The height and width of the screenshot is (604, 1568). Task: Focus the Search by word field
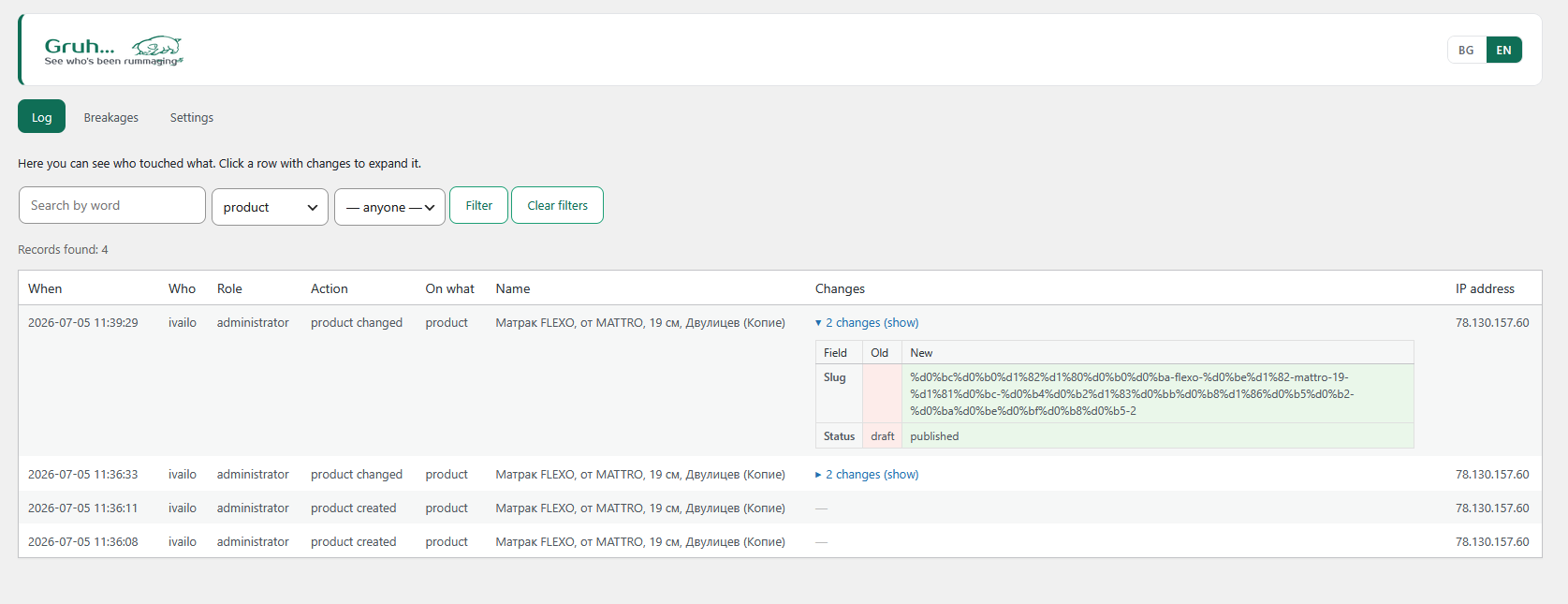(x=112, y=205)
